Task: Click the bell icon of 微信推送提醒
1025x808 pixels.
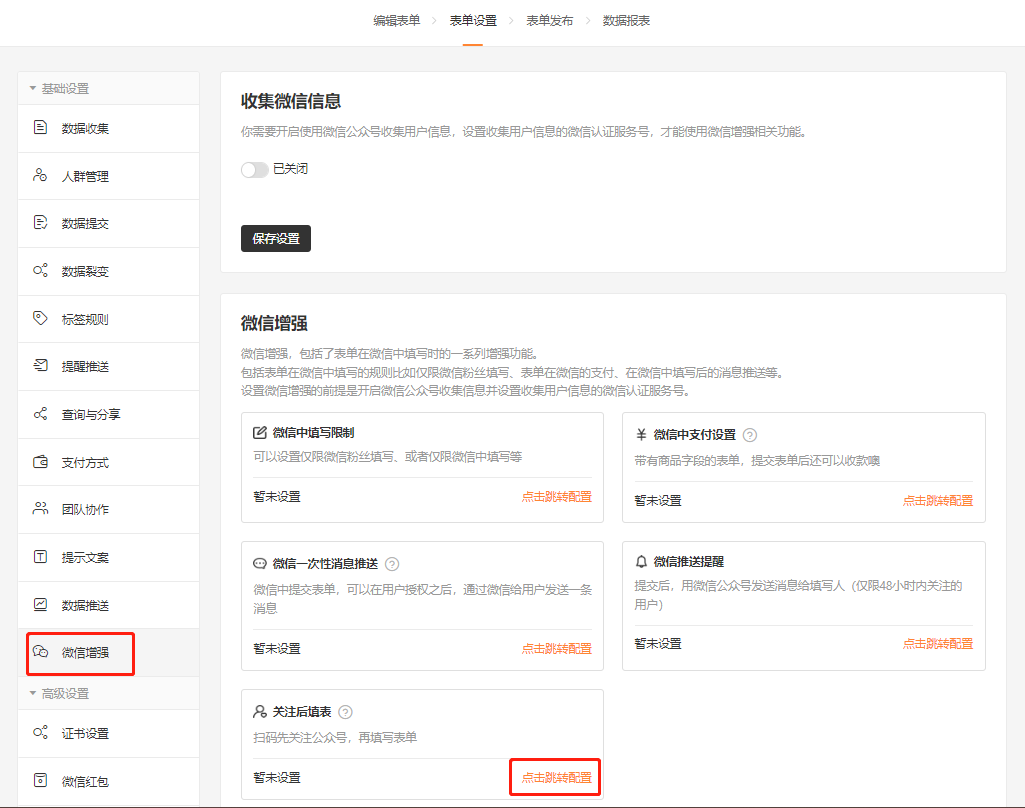Action: 641,562
